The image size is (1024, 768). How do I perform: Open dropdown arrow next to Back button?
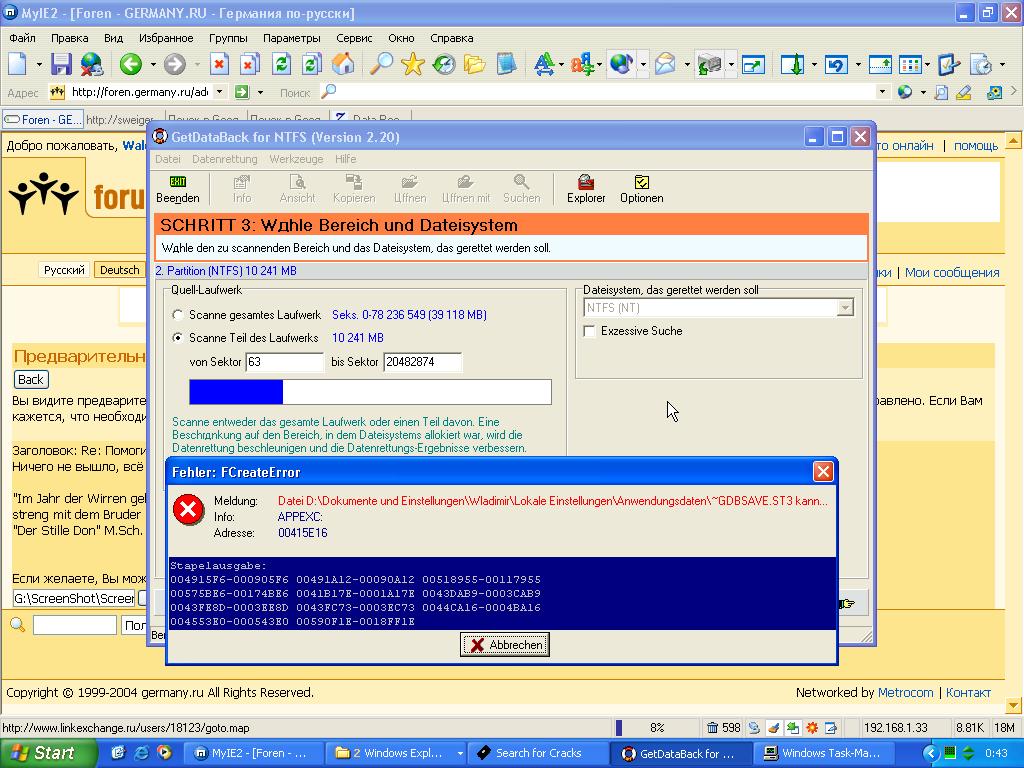pos(153,64)
